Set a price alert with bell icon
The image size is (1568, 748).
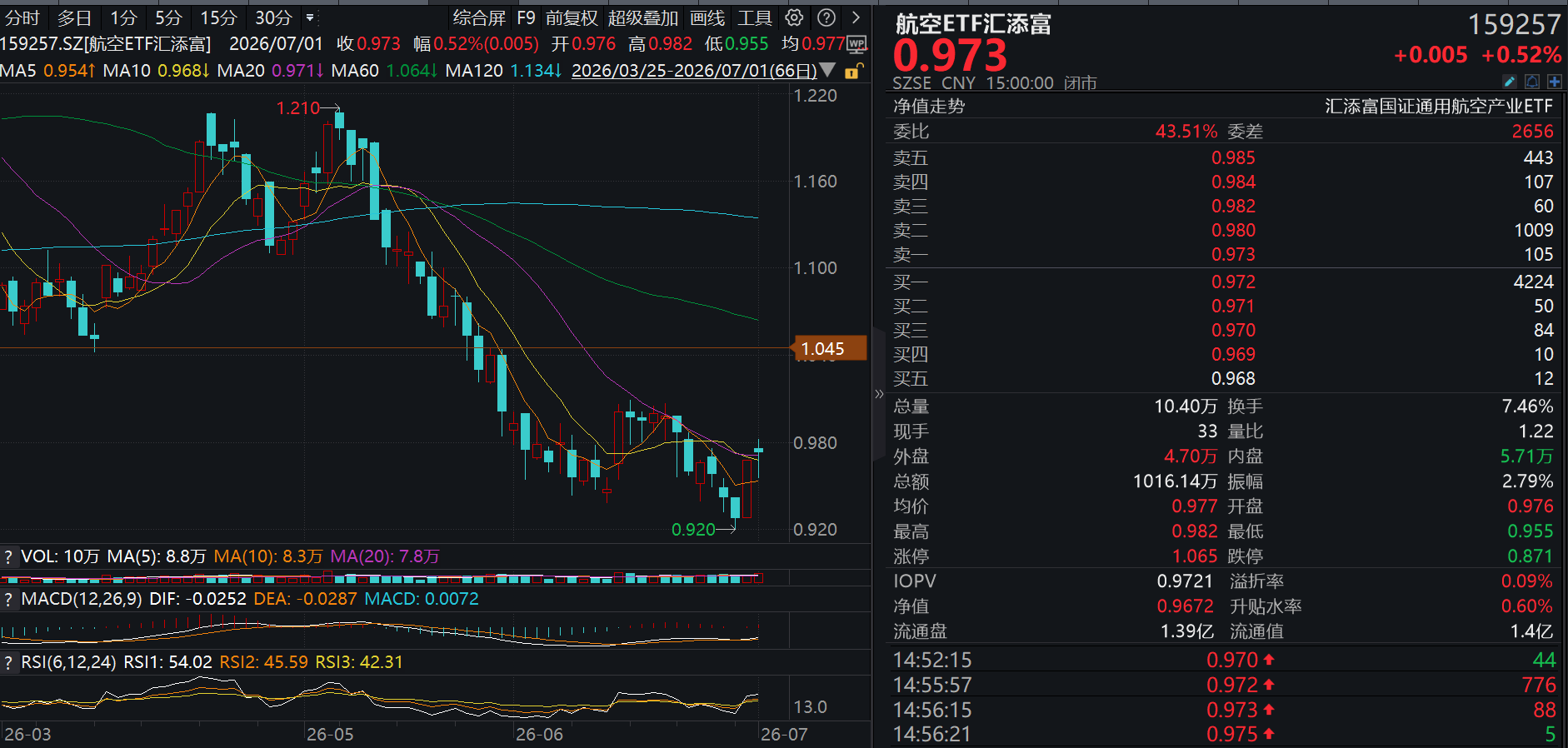click(1532, 82)
